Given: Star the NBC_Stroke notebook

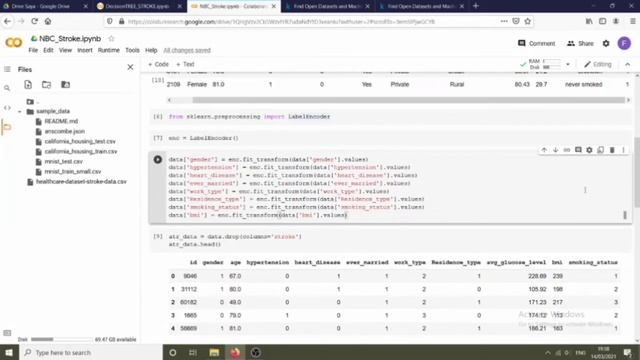Looking at the screenshot, I should coord(111,38).
